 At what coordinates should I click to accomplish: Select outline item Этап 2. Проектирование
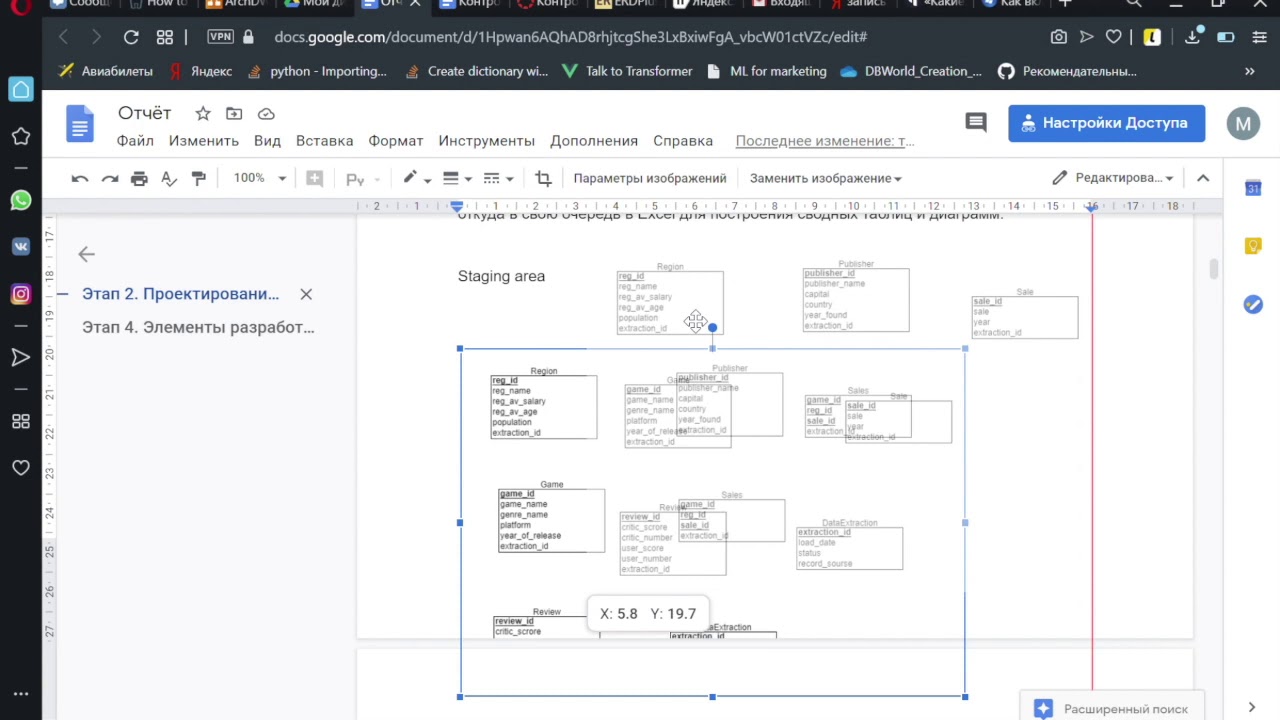click(x=180, y=294)
